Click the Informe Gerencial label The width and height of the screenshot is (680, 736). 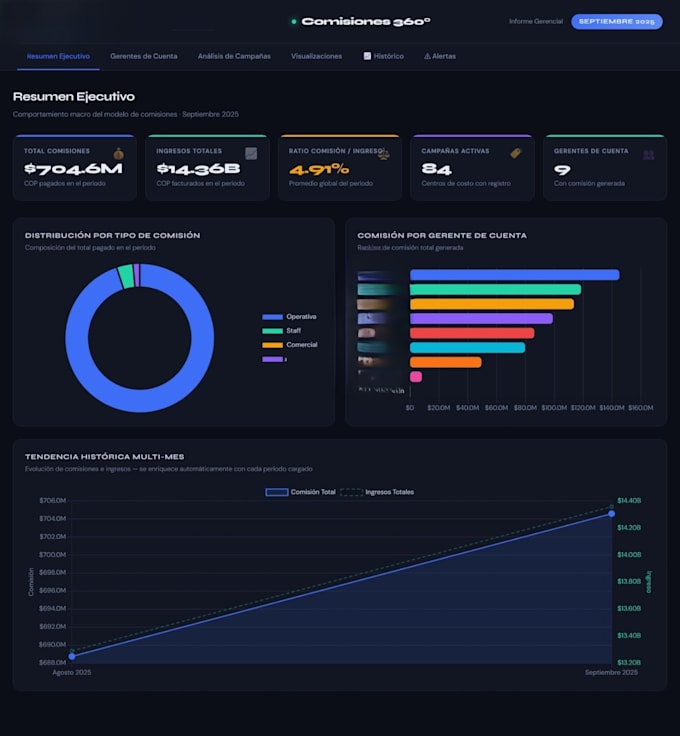pos(536,22)
